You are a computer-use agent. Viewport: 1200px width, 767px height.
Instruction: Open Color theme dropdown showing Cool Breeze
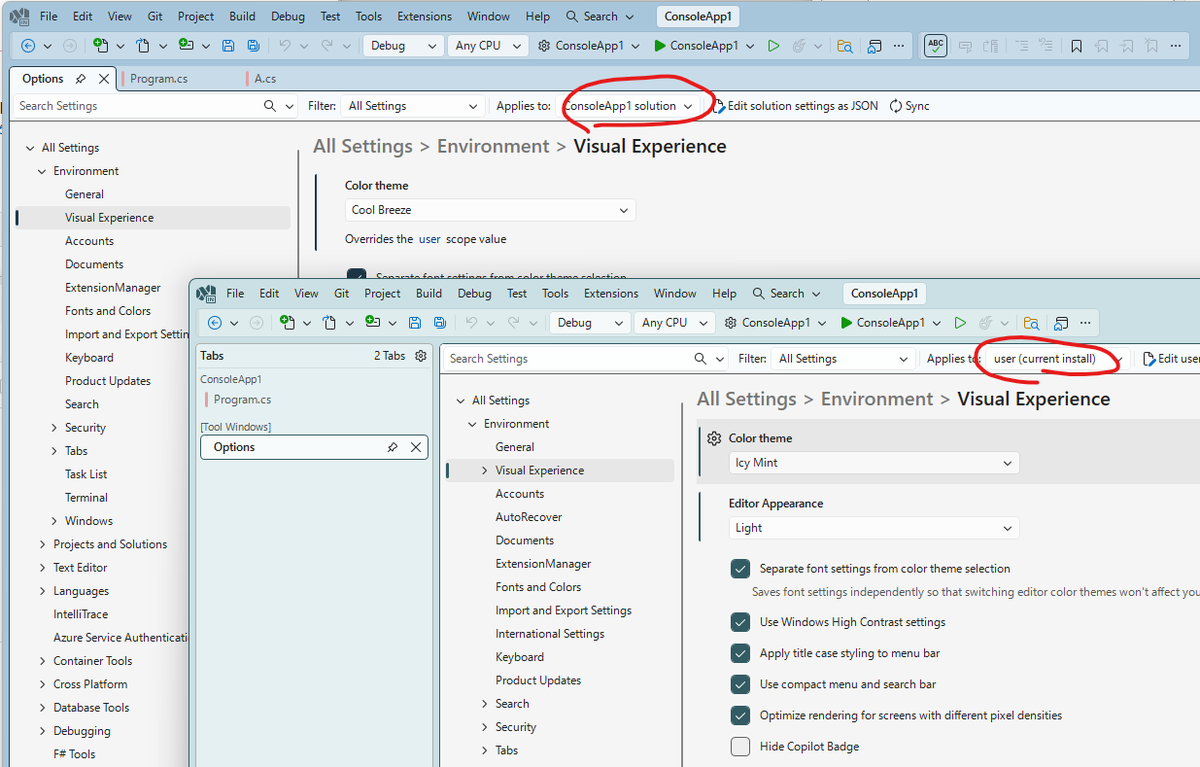coord(491,210)
